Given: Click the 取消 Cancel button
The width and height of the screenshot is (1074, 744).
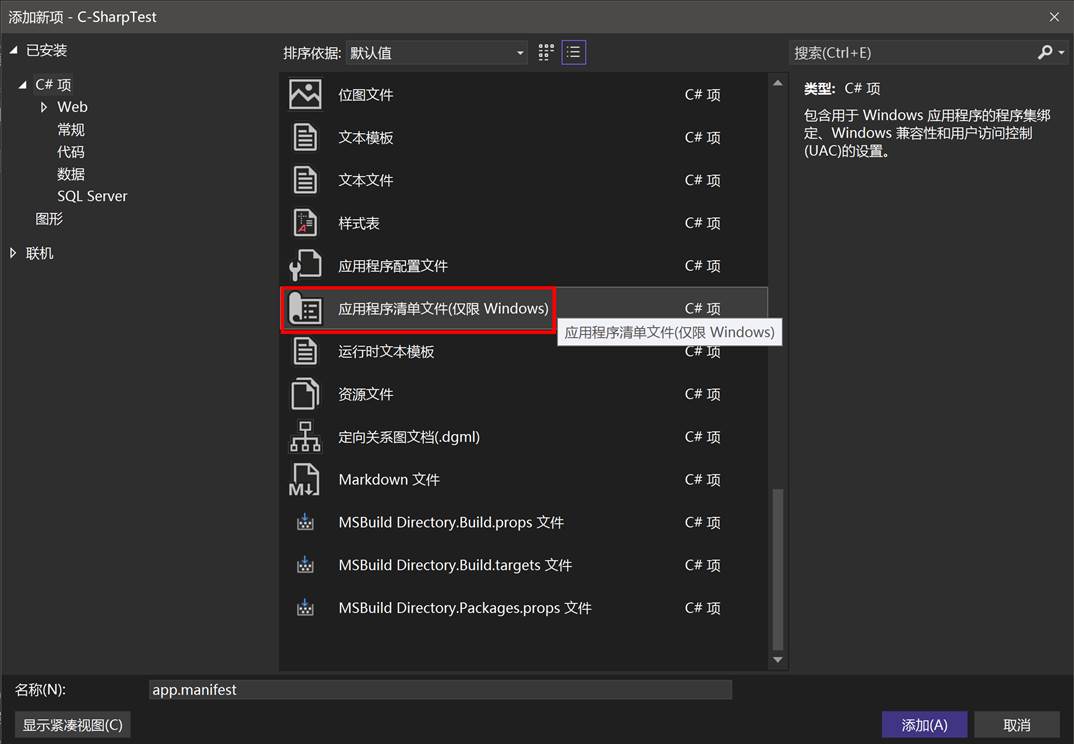Looking at the screenshot, I should 1016,725.
